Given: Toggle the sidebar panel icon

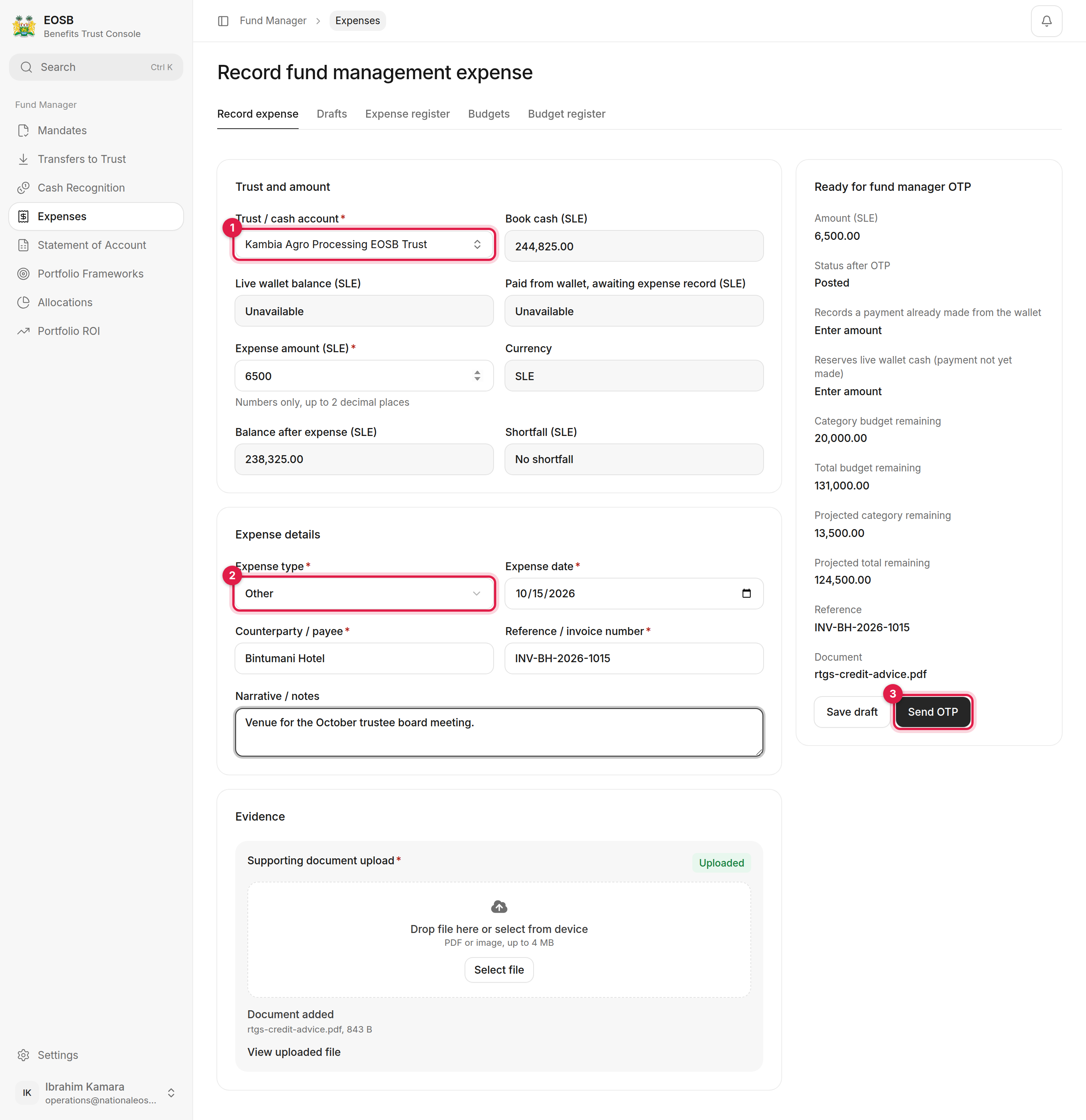Looking at the screenshot, I should click(223, 21).
